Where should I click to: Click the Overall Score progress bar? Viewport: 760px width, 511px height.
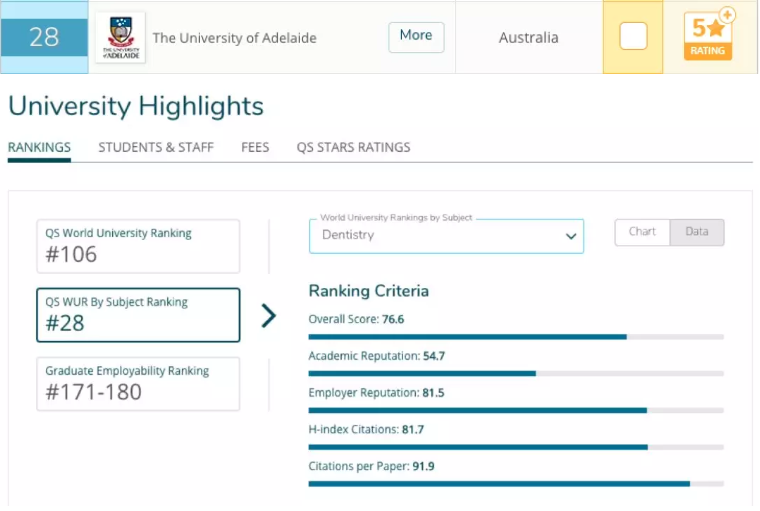[516, 337]
